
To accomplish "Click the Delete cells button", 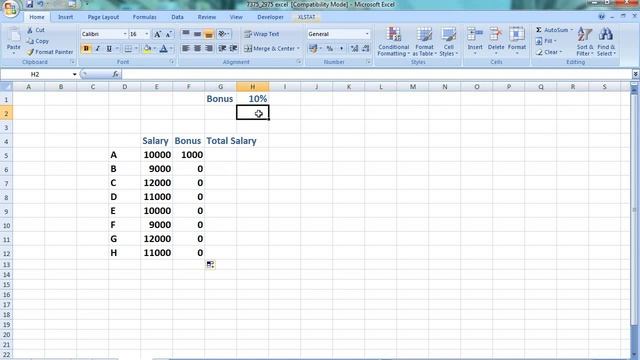I will [496, 41].
